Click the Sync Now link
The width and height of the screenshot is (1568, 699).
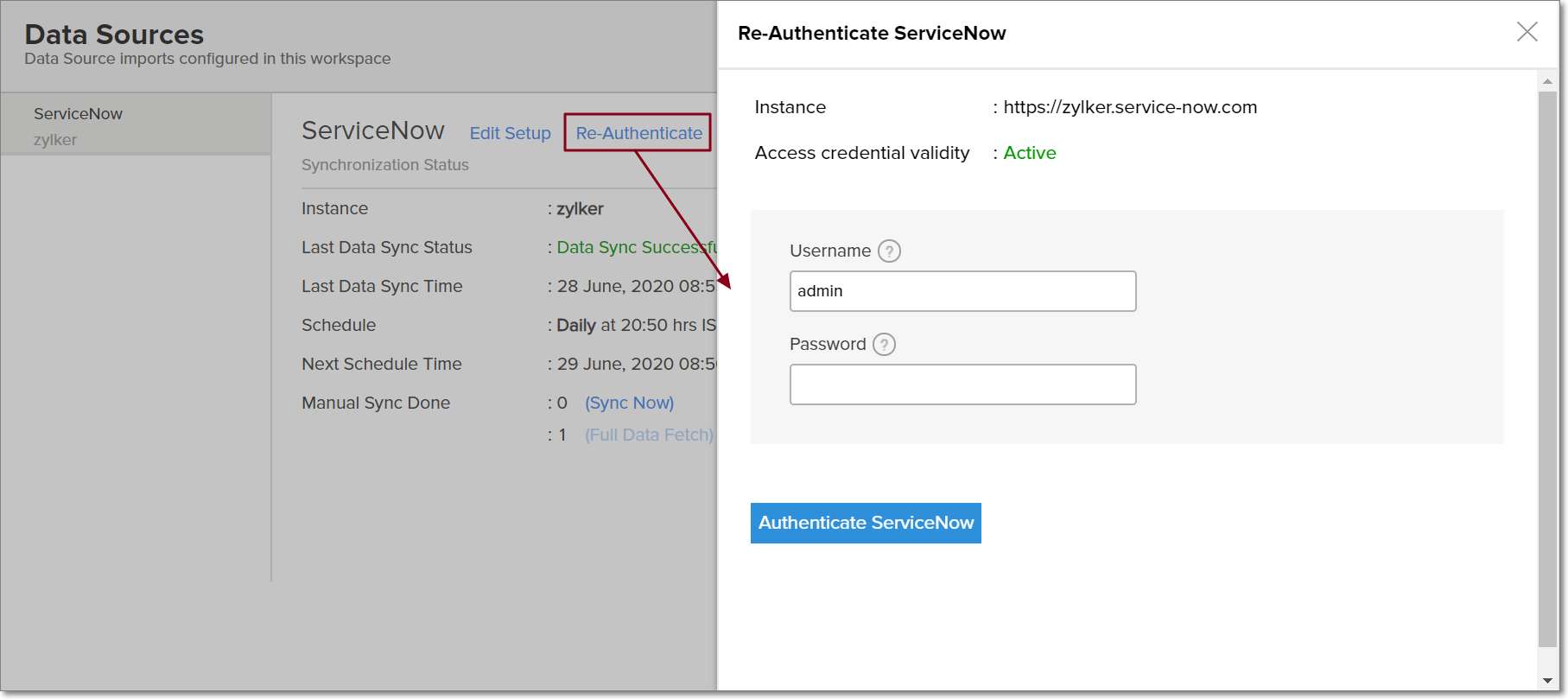pos(629,403)
